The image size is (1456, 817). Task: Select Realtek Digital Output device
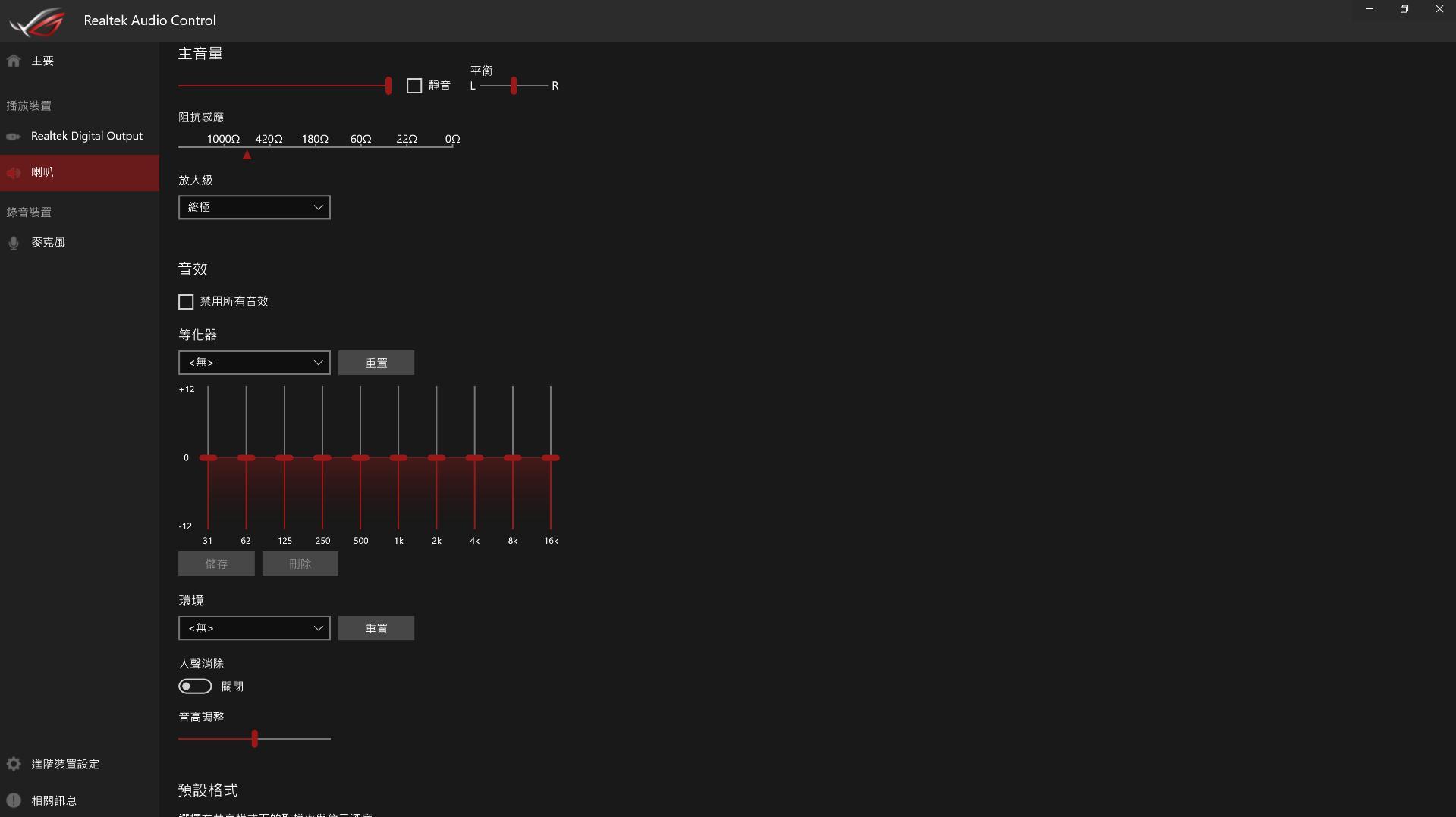(80, 137)
